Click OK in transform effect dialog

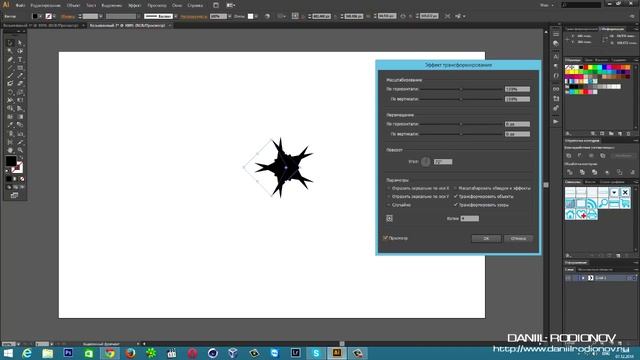[486, 238]
